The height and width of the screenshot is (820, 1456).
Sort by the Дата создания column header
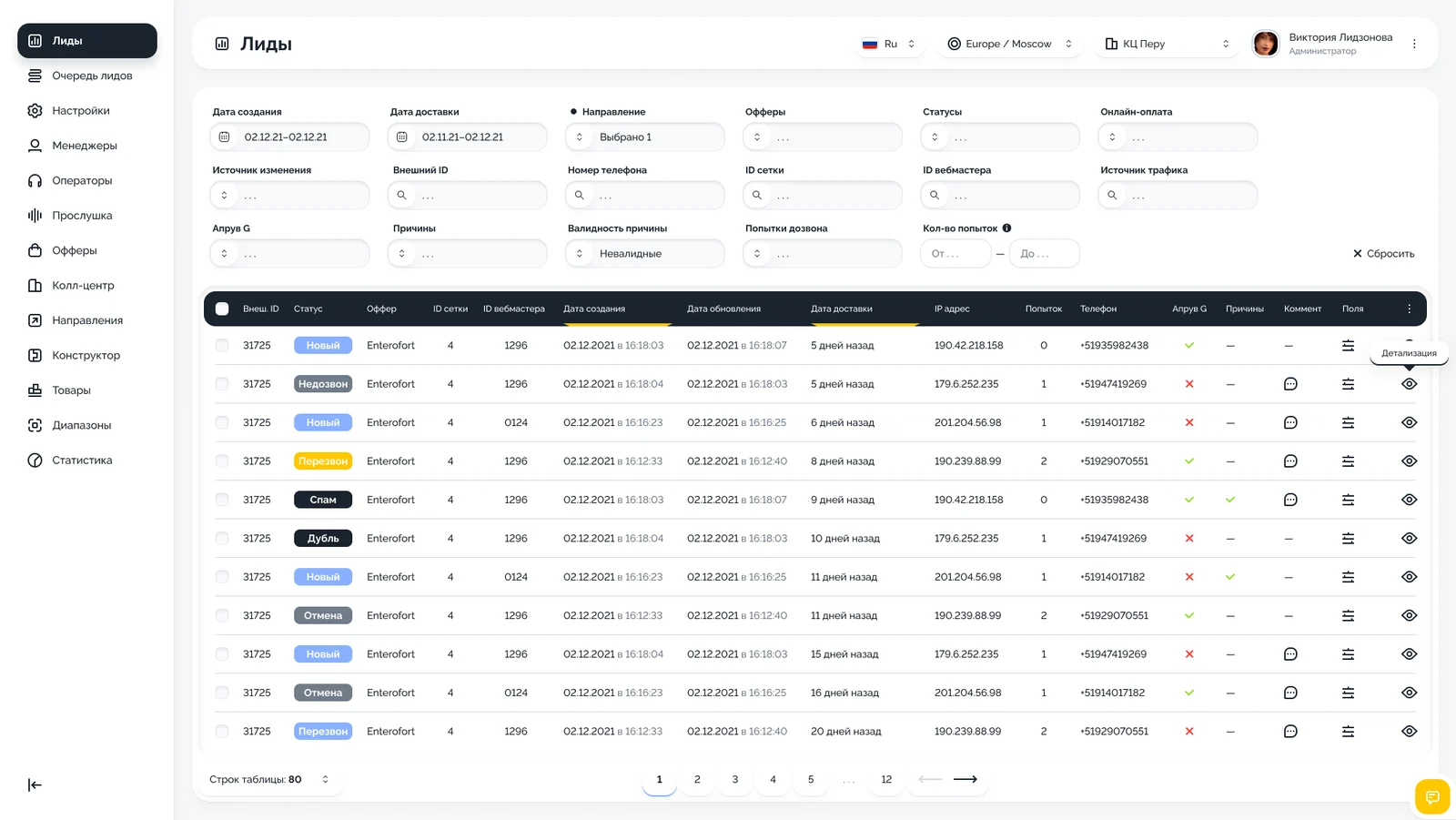point(594,309)
